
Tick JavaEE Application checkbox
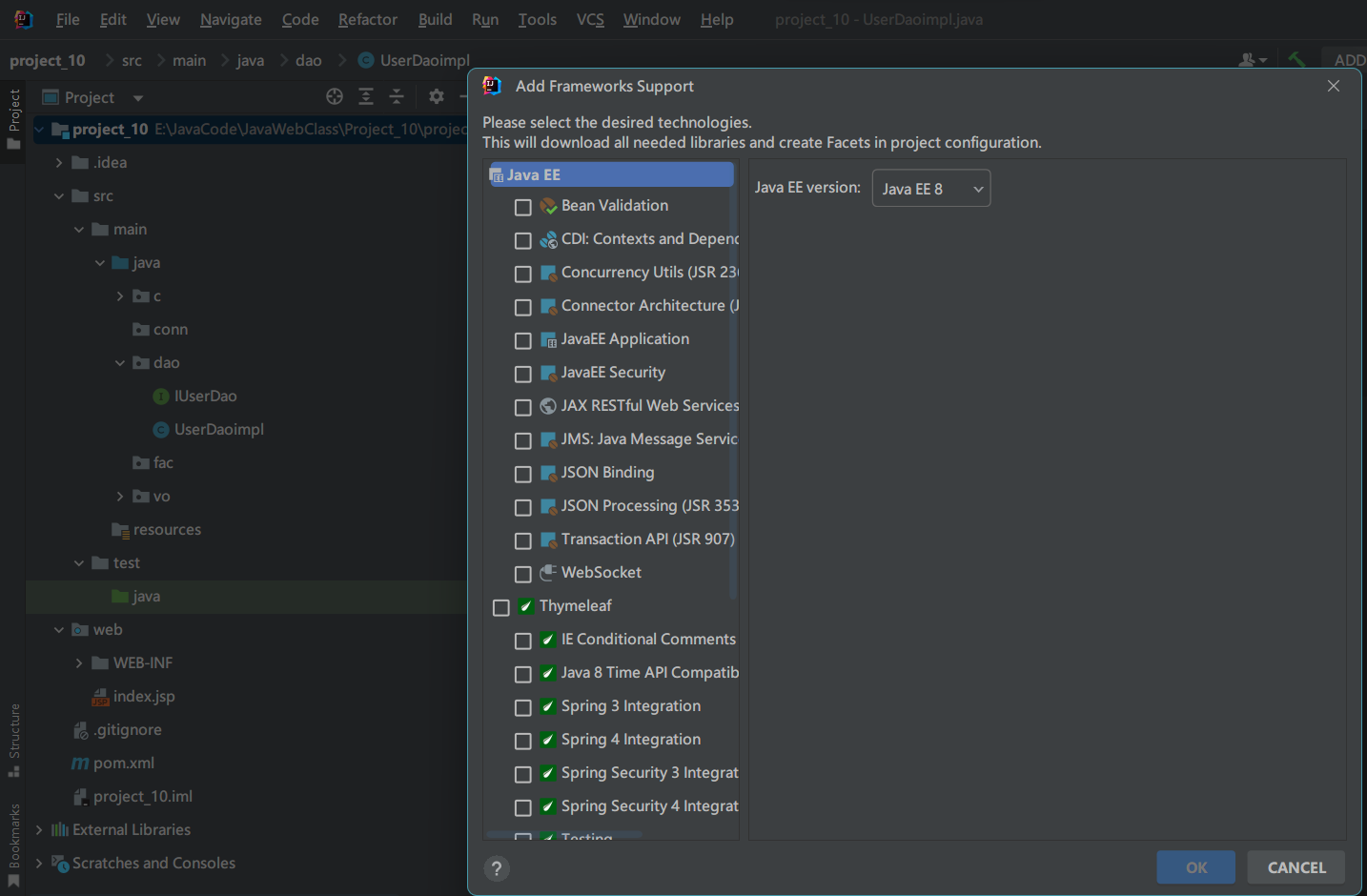(522, 340)
